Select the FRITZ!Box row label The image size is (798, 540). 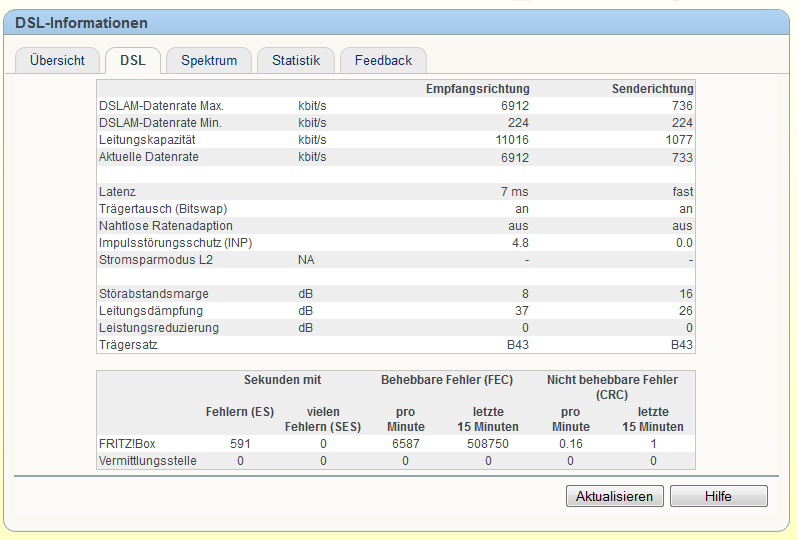click(127, 444)
